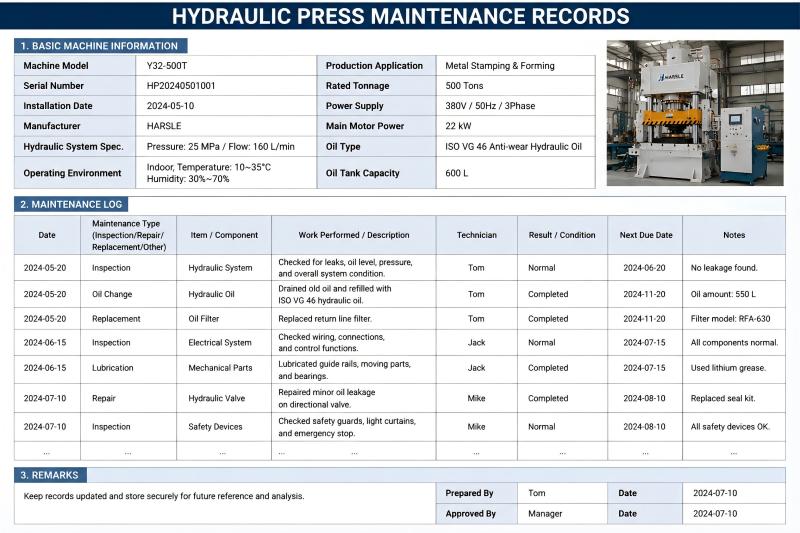Select the 'Used lithium grease.' note

point(728,368)
